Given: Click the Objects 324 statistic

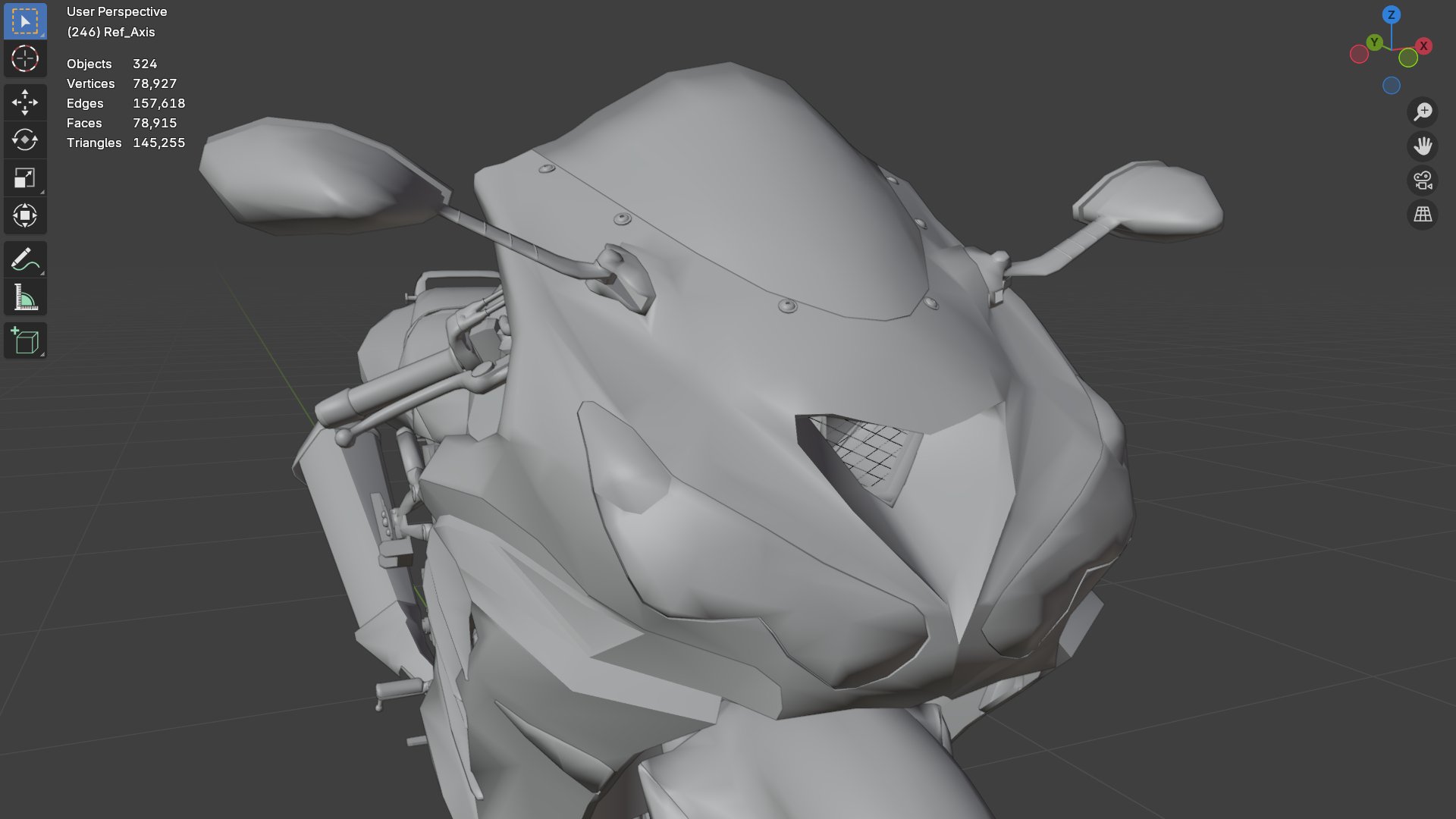Looking at the screenshot, I should pos(111,64).
